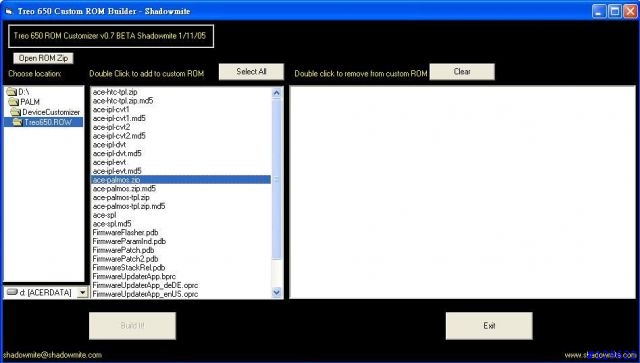Select ace-ipl-cvt2.md5 file
Viewport: 640px width, 363px height.
pyautogui.click(x=119, y=136)
